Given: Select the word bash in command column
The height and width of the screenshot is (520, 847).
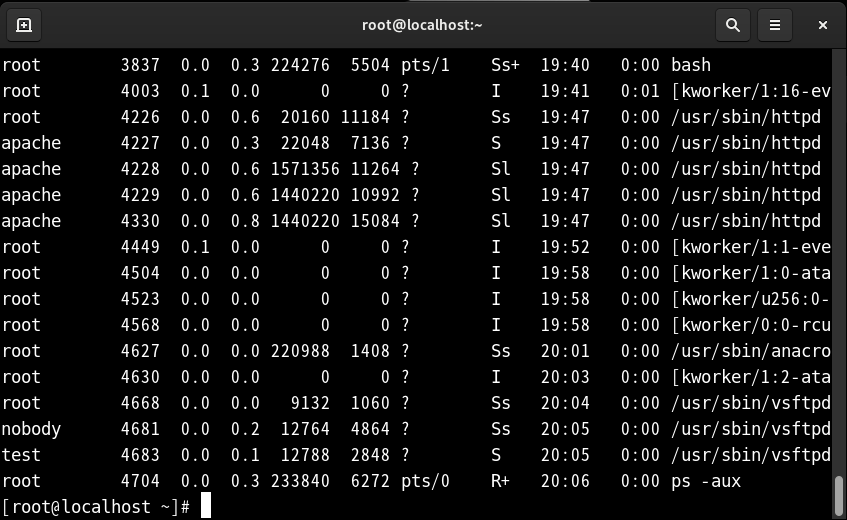Looking at the screenshot, I should click(691, 65).
